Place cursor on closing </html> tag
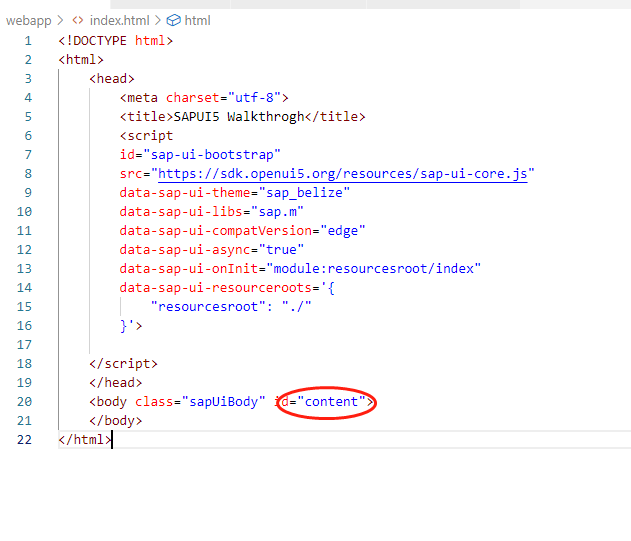Viewport: 631px width, 541px height. click(x=85, y=440)
